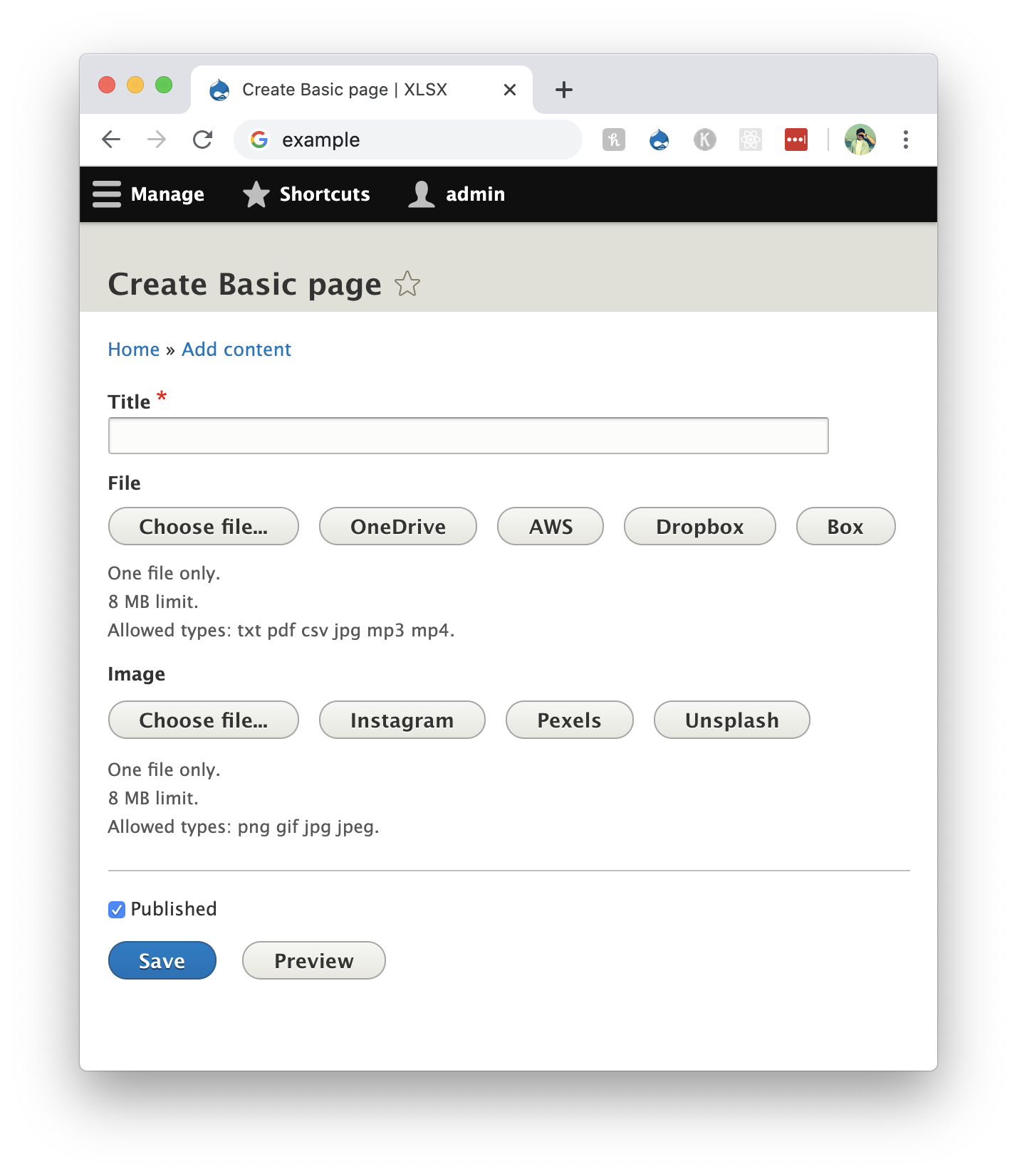Click the yellow minimize window button
Viewport: 1017px width, 1176px height.
point(135,85)
